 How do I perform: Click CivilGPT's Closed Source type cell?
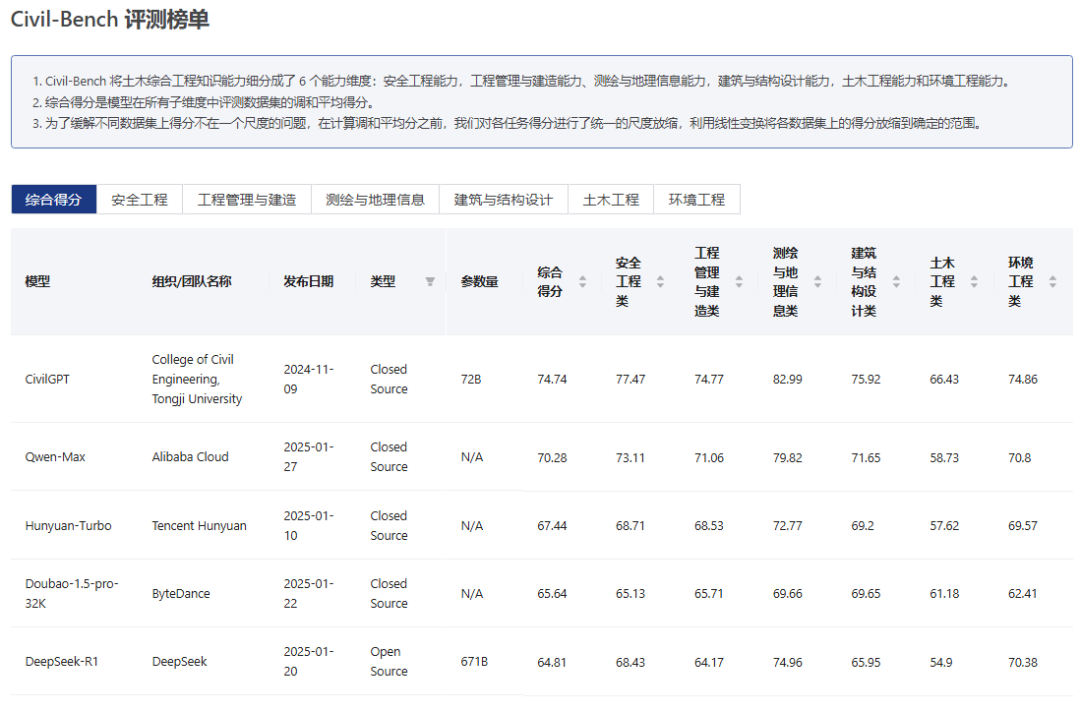click(x=389, y=379)
